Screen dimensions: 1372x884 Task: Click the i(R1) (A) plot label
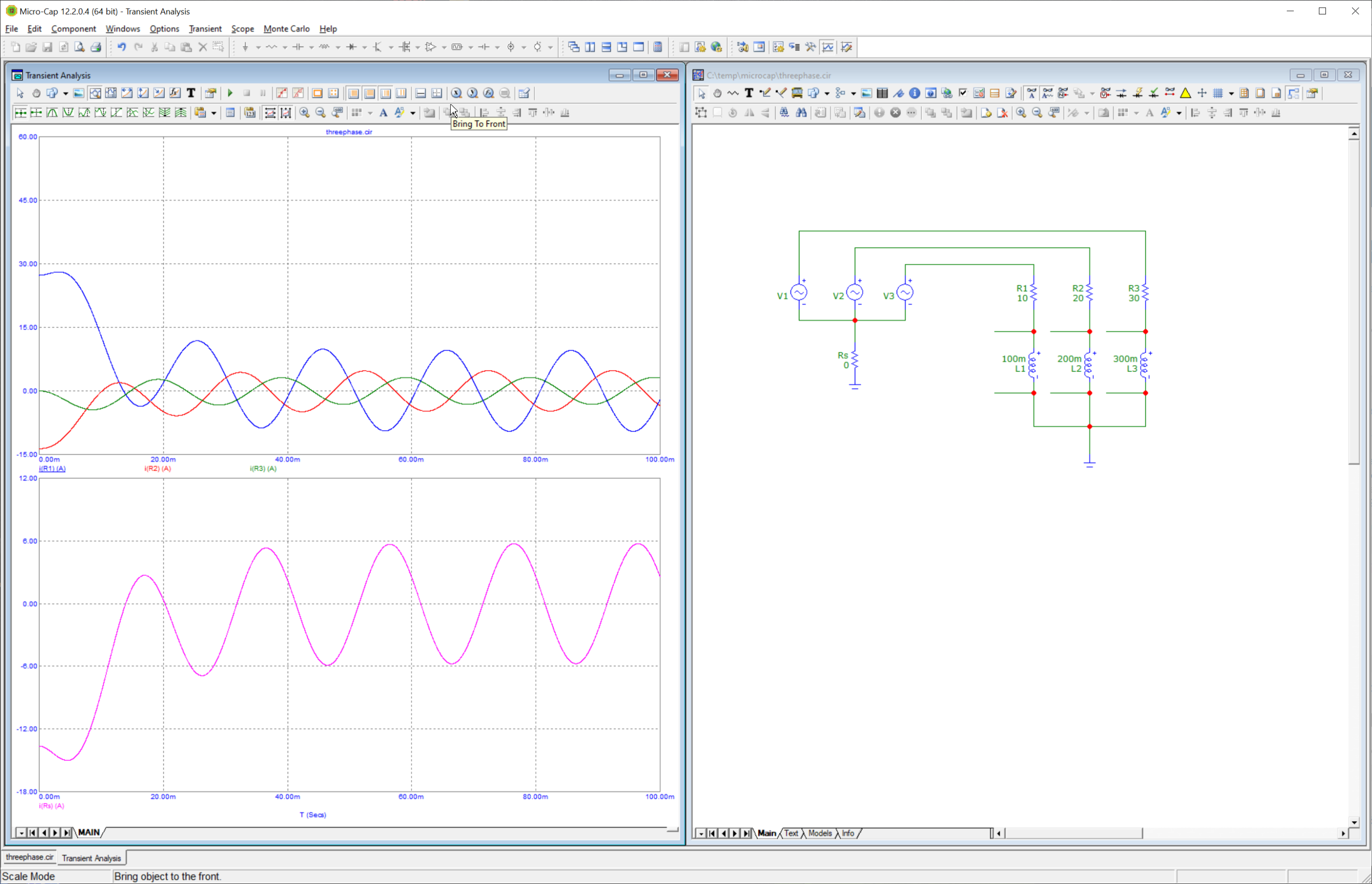pos(52,468)
